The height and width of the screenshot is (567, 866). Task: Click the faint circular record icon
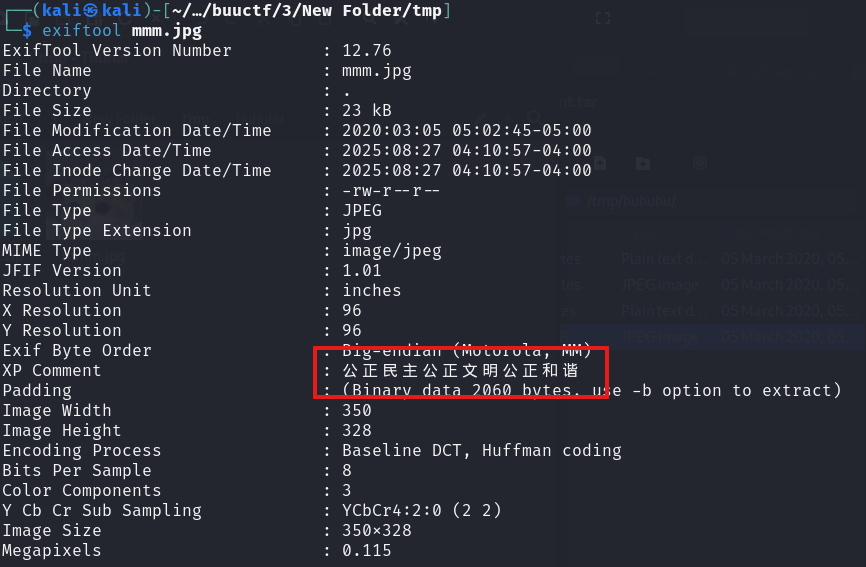pos(700,163)
